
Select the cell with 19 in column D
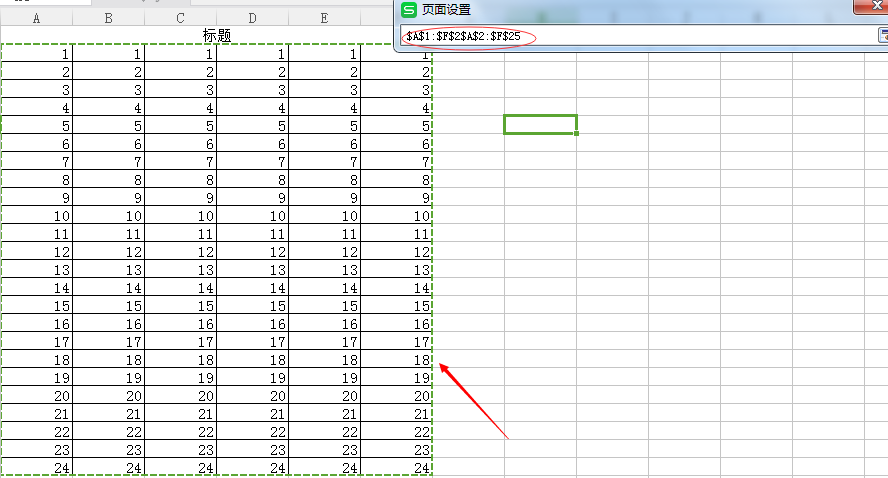[253, 378]
